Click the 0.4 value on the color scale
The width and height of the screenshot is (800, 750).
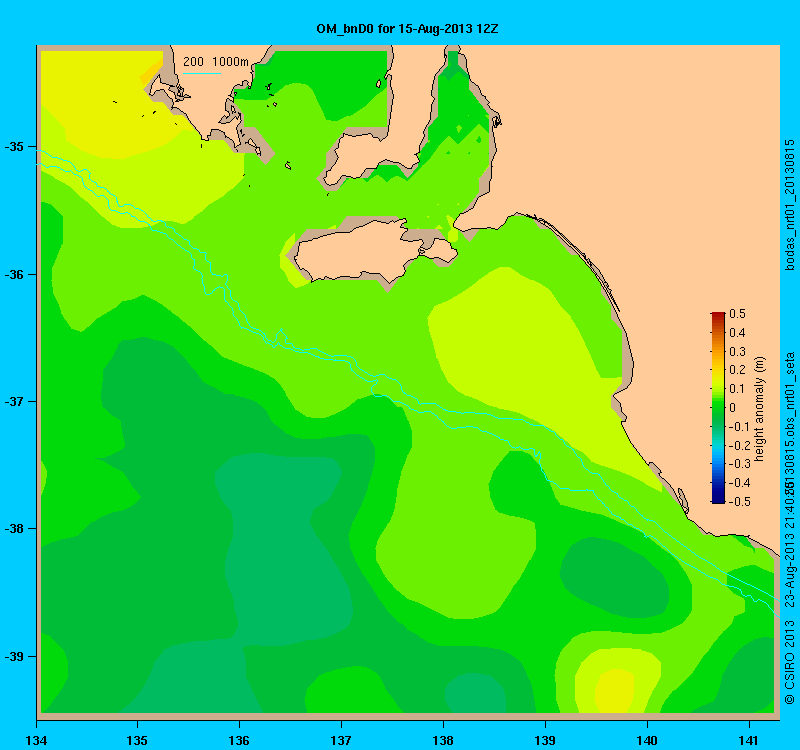(x=737, y=333)
